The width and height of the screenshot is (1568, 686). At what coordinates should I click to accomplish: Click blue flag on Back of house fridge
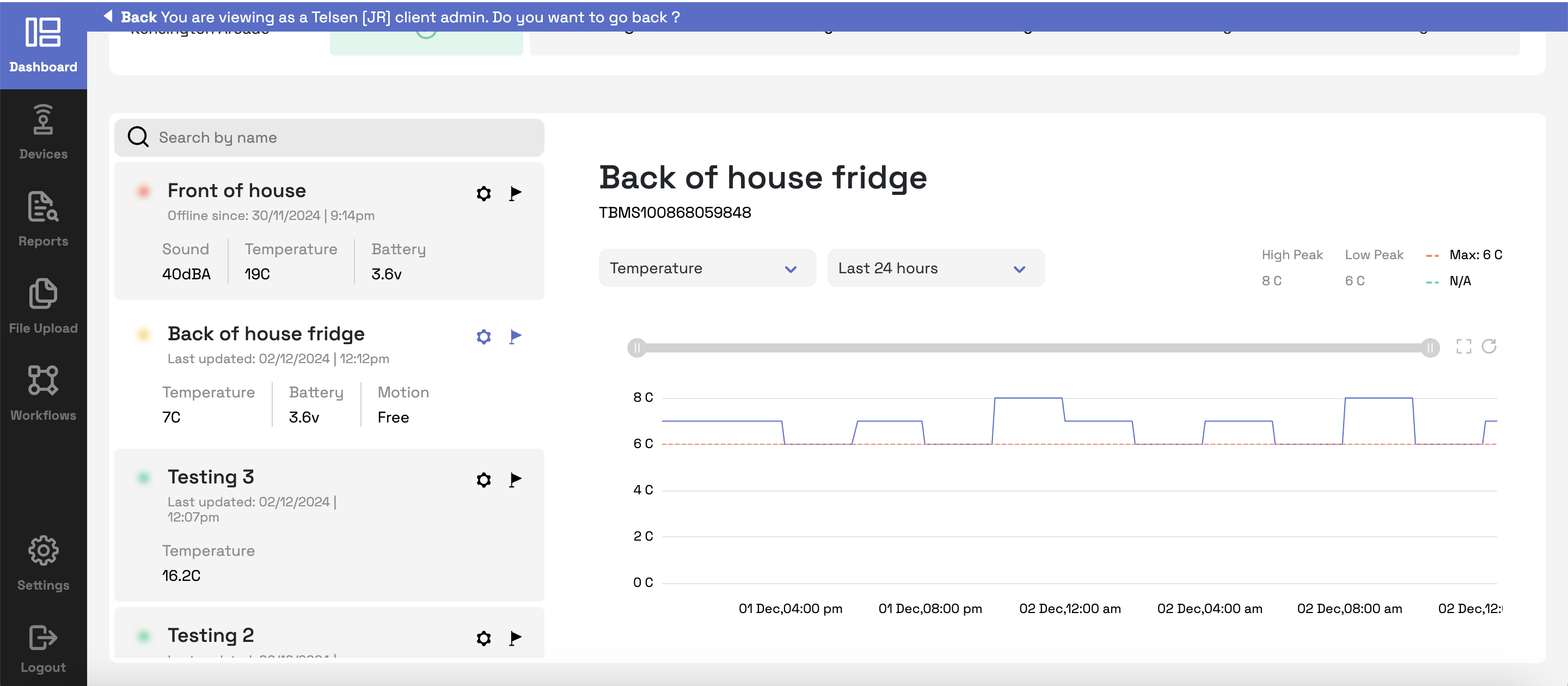515,336
